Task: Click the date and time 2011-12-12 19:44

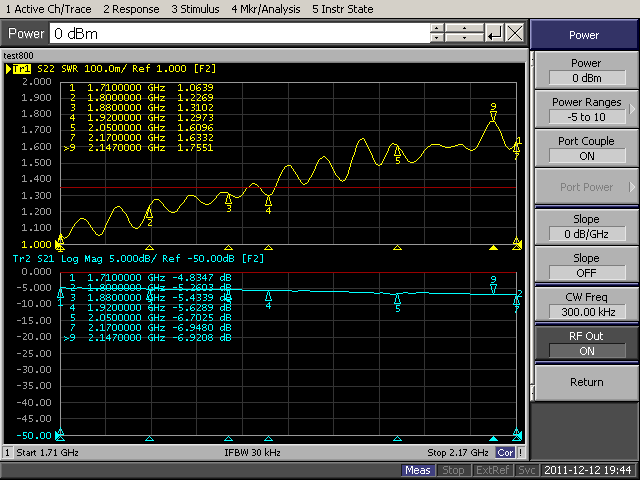Action: pos(588,470)
